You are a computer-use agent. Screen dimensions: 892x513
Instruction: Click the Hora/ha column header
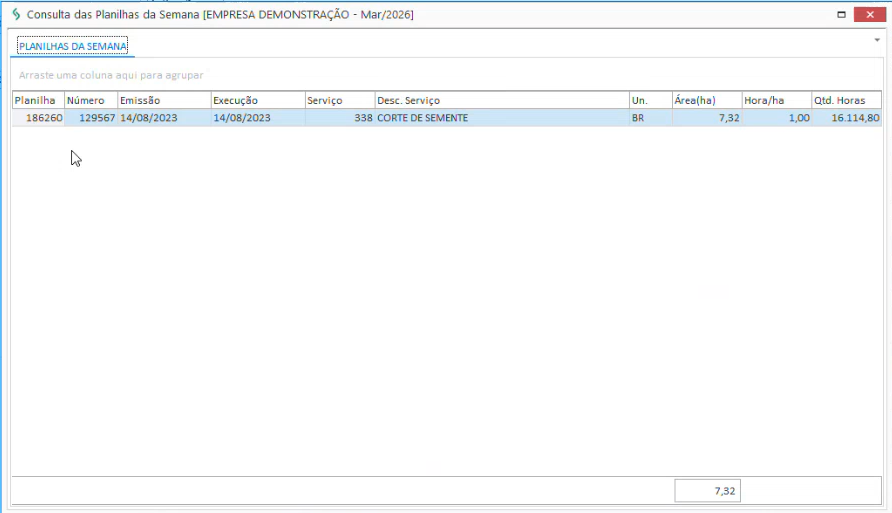point(777,100)
